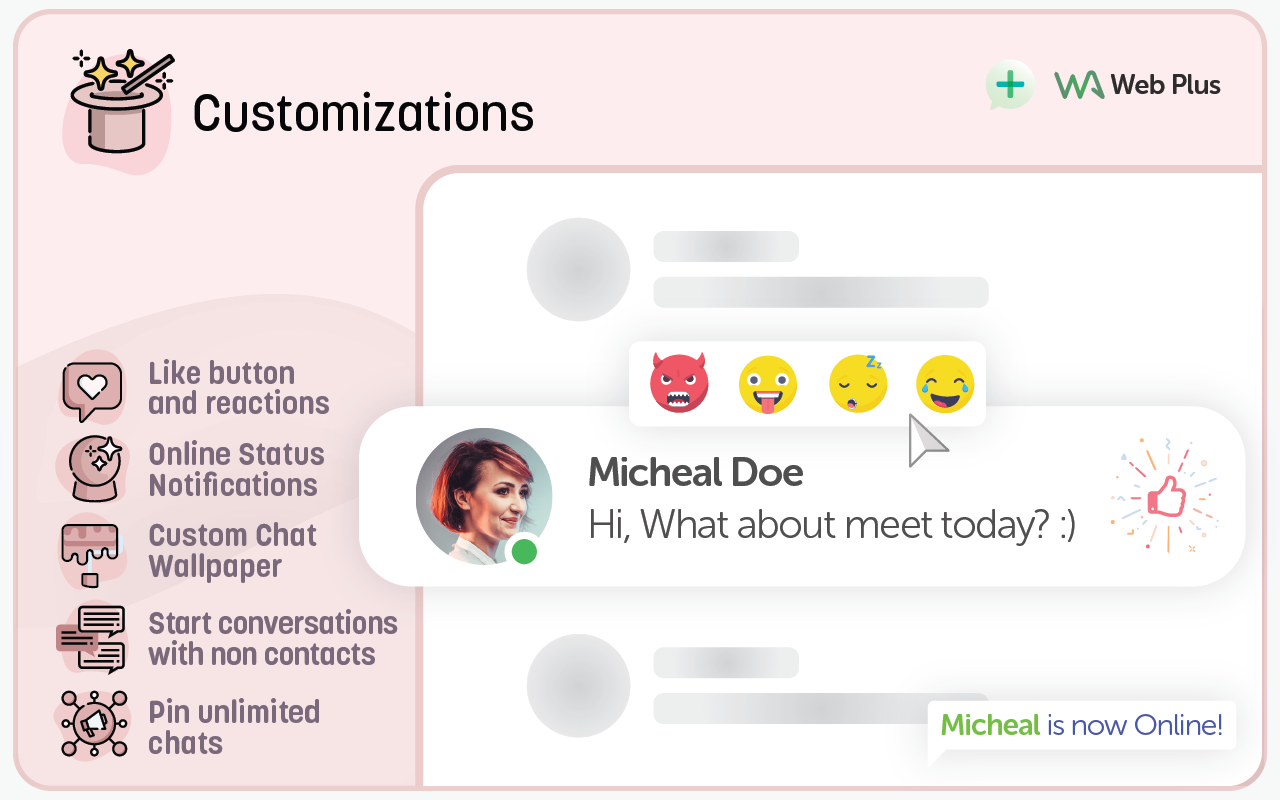
Task: Click the magic hat Customizations icon
Action: 119,106
